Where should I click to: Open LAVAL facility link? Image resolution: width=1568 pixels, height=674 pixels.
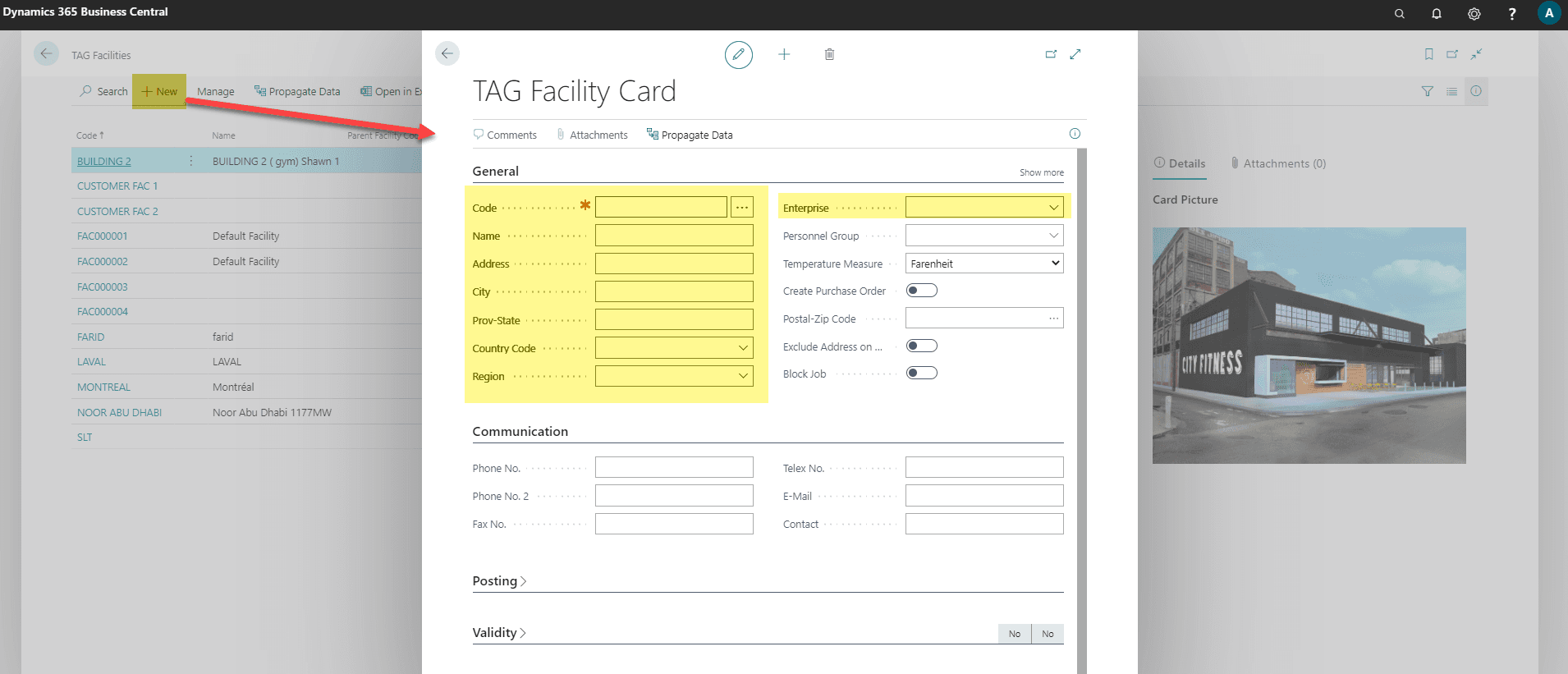pos(91,362)
